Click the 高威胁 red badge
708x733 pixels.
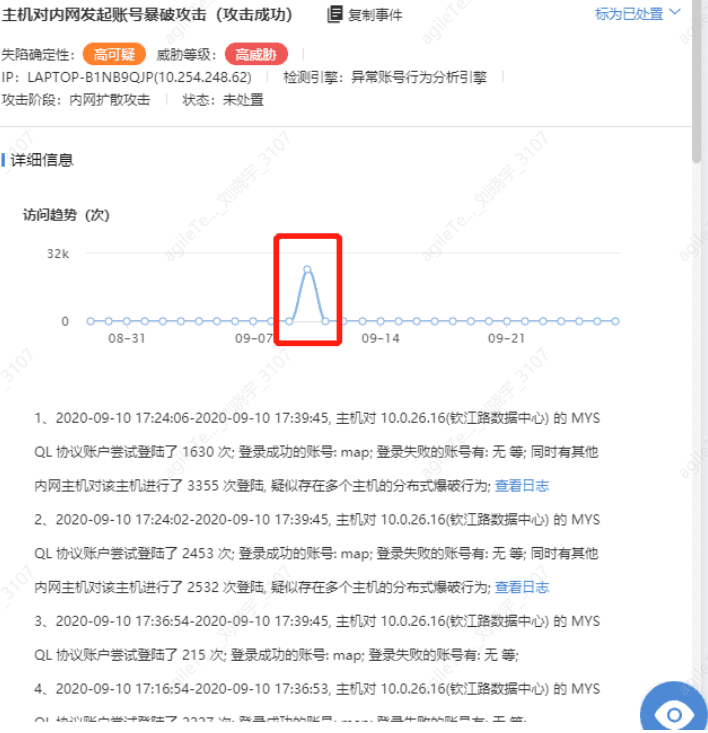coord(256,54)
